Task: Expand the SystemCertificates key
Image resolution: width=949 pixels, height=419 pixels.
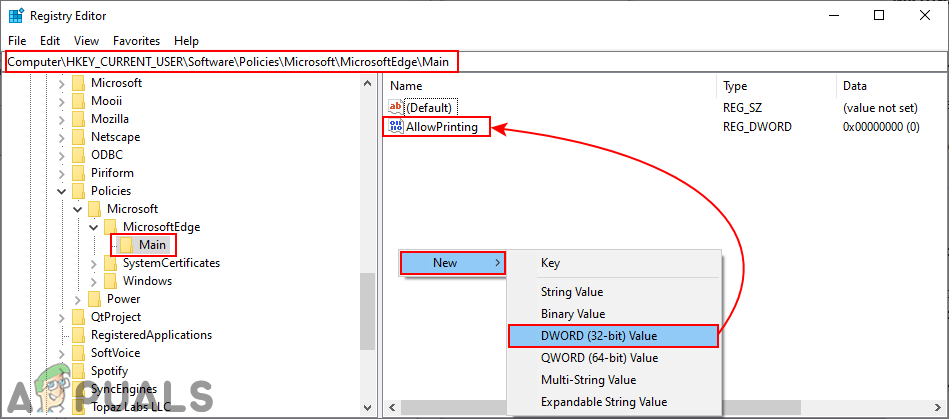Action: (94, 263)
